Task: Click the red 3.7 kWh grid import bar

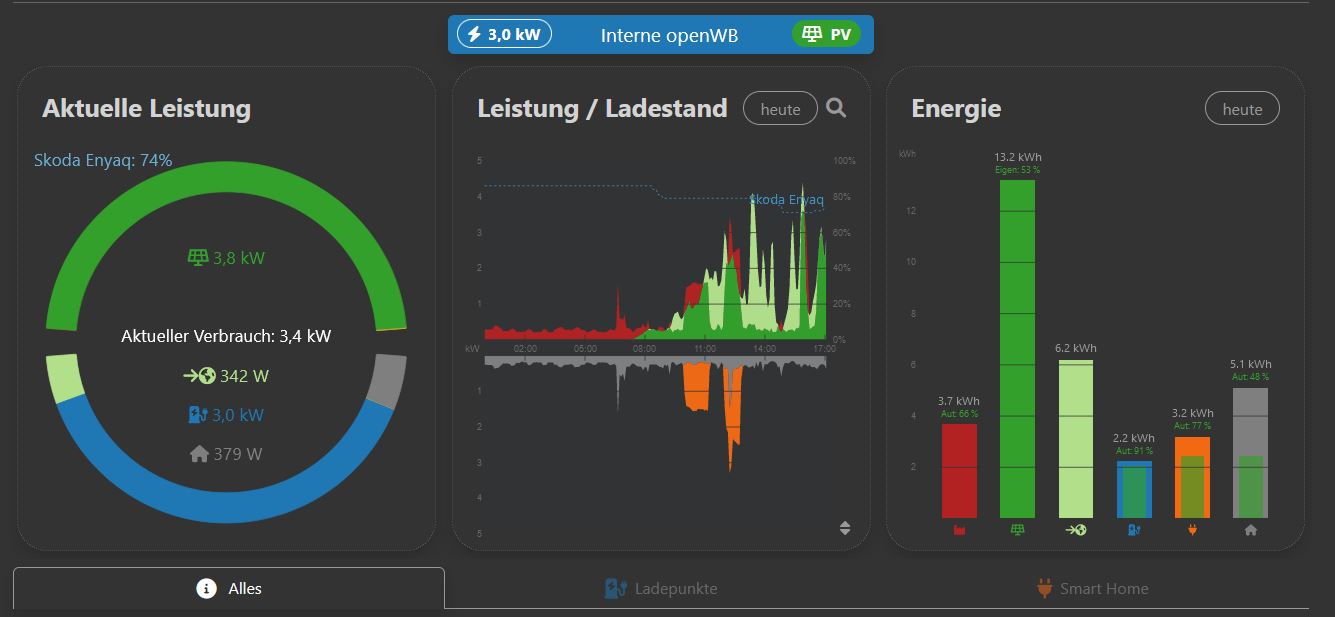Action: pos(959,471)
